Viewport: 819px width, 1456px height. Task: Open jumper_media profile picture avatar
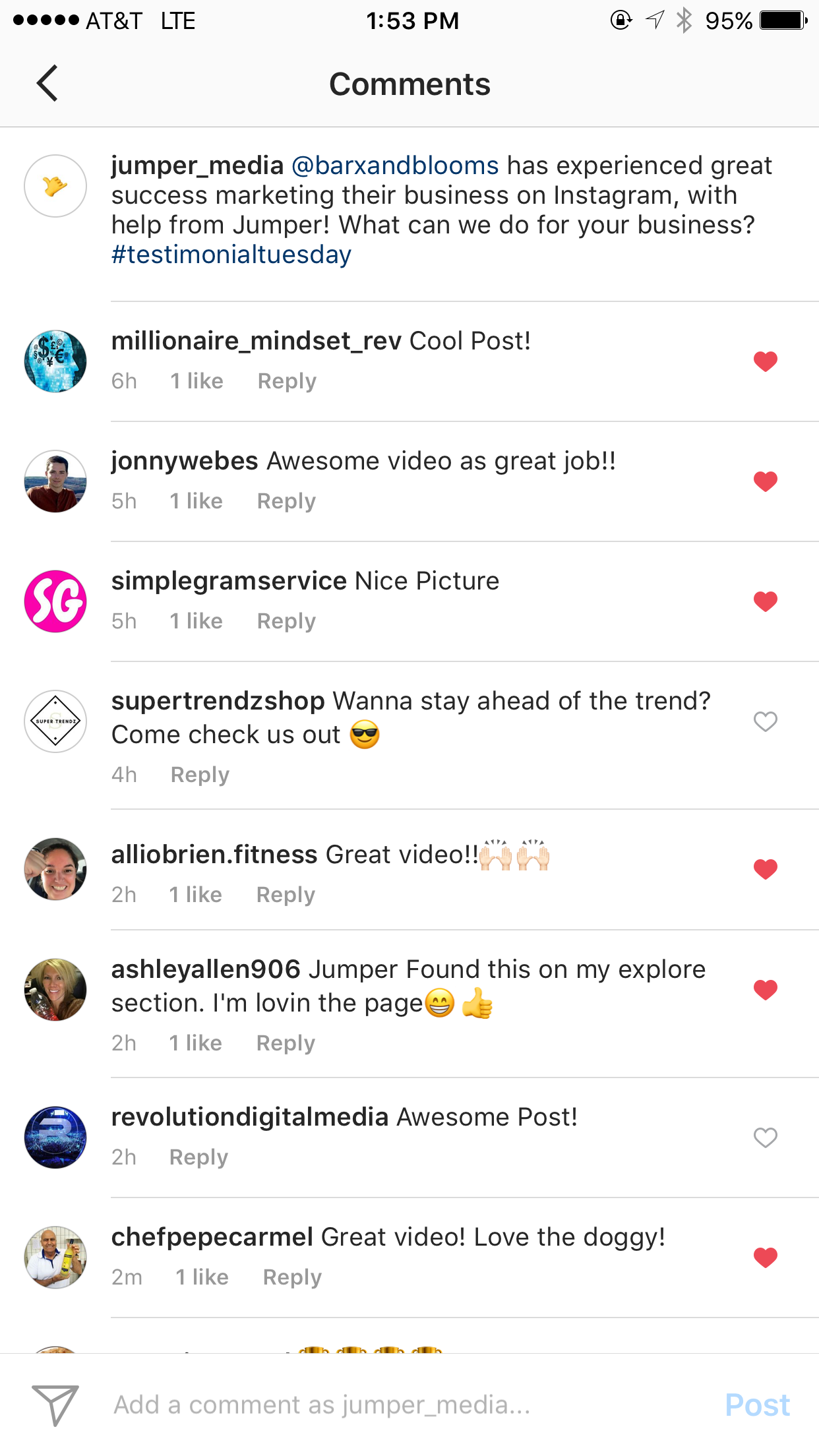tap(55, 186)
